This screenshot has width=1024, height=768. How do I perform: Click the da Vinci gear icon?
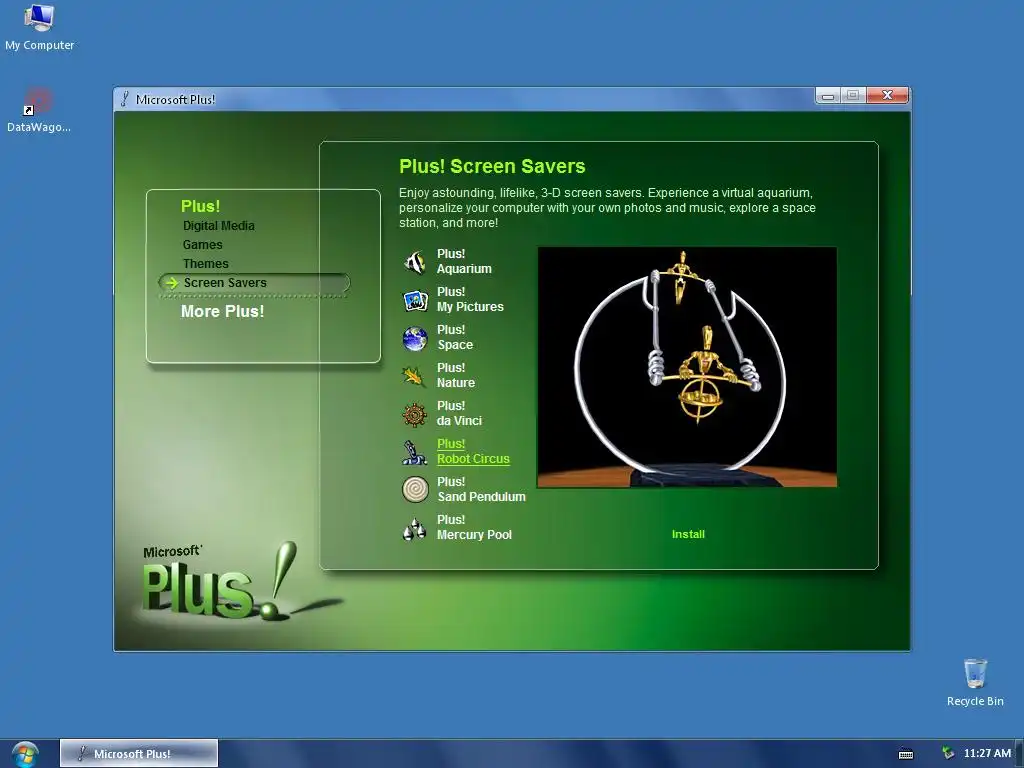click(x=415, y=415)
